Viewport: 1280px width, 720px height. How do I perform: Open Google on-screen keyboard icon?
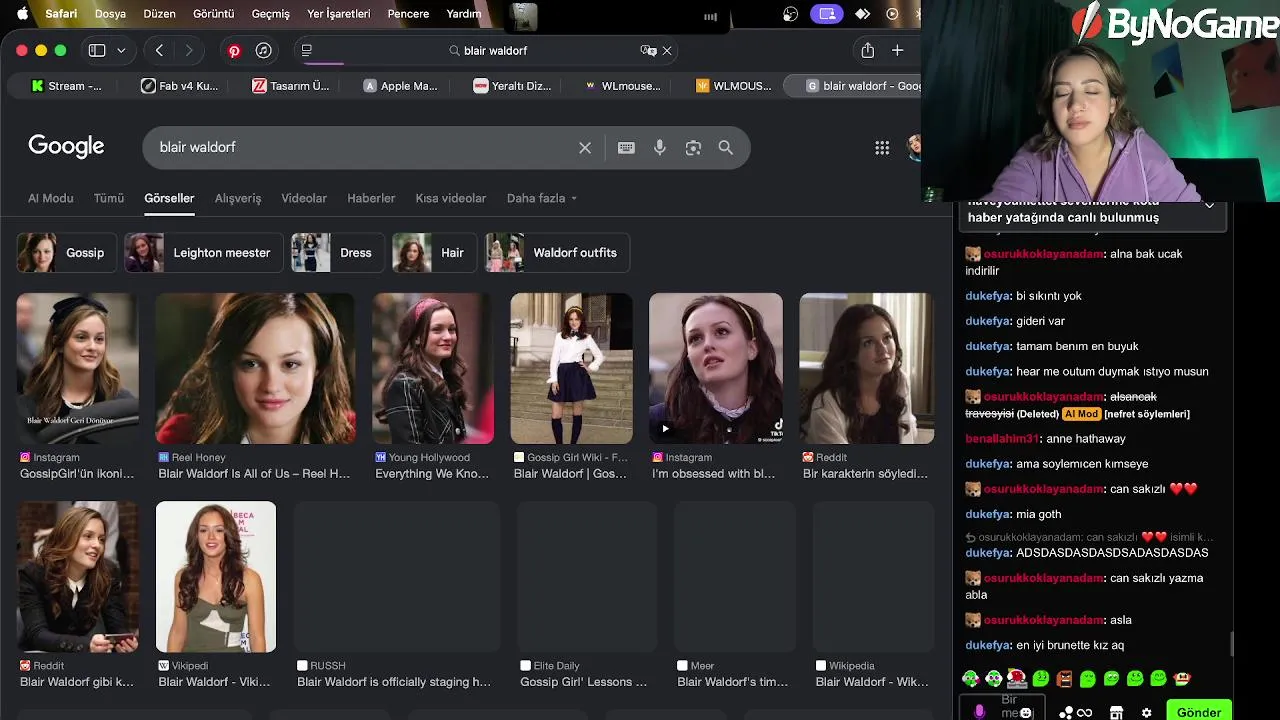coord(626,148)
